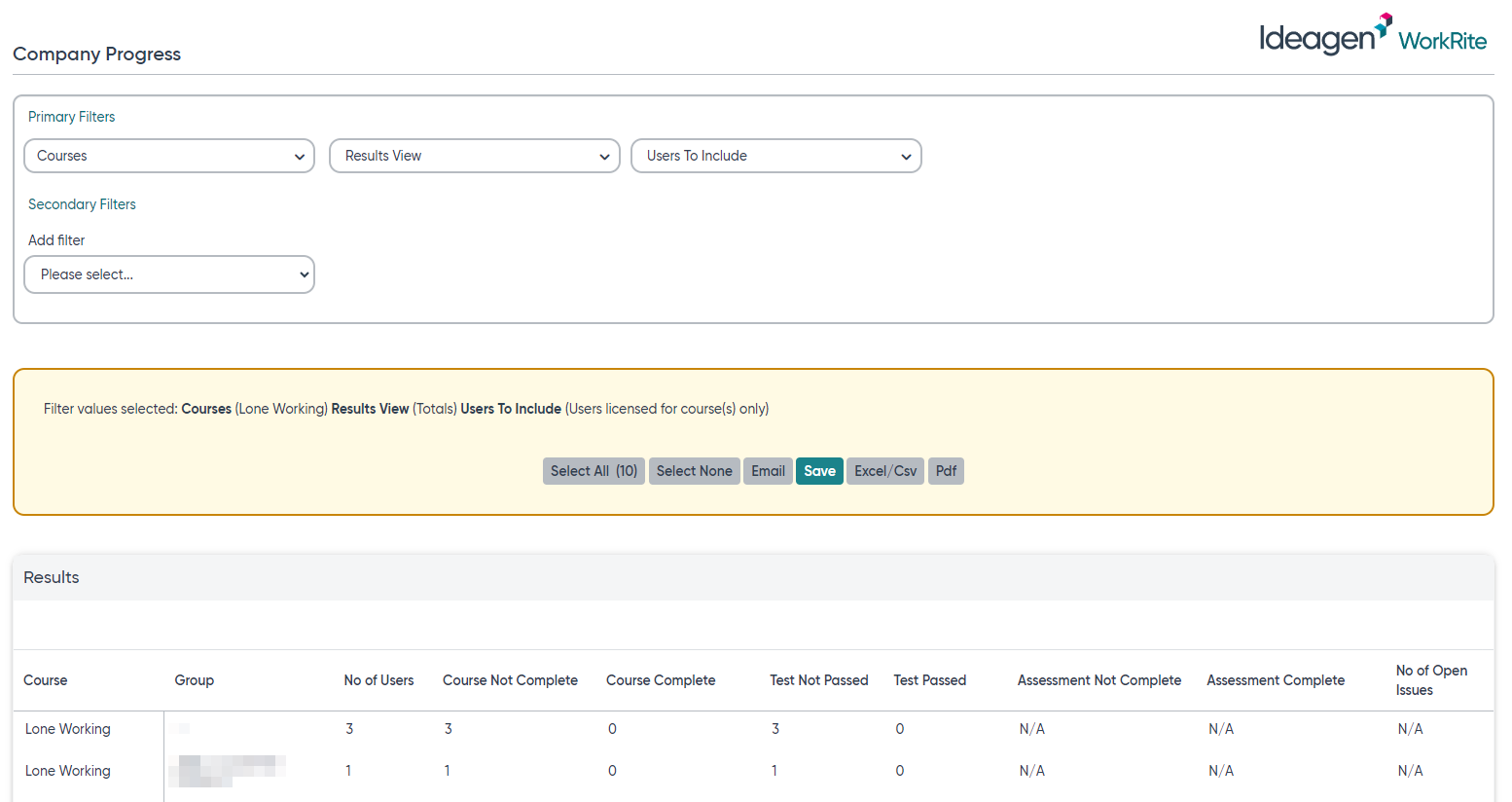Click the Course column header
The width and height of the screenshot is (1512, 802).
pos(46,680)
